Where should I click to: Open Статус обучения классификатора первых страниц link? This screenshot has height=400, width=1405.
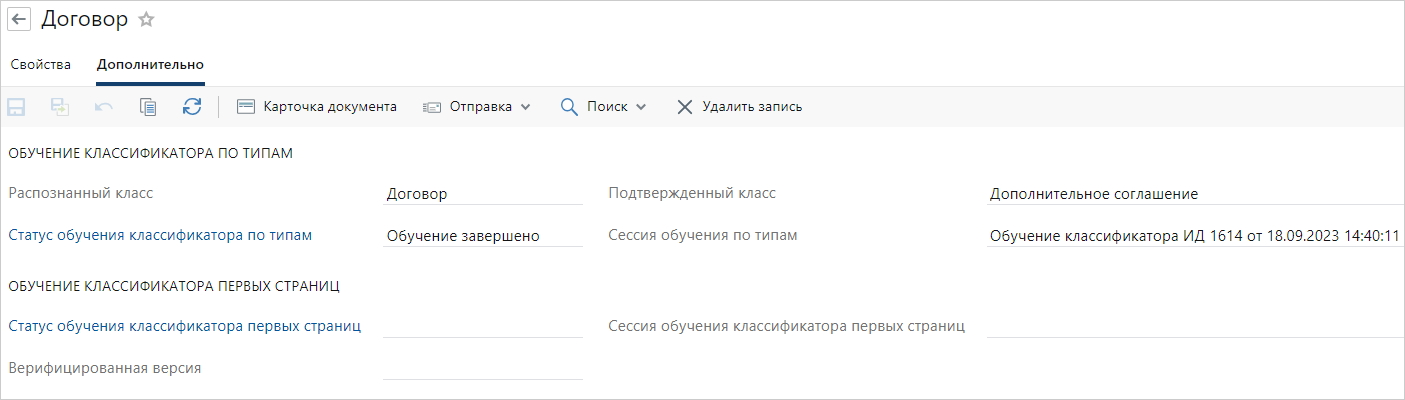(185, 325)
